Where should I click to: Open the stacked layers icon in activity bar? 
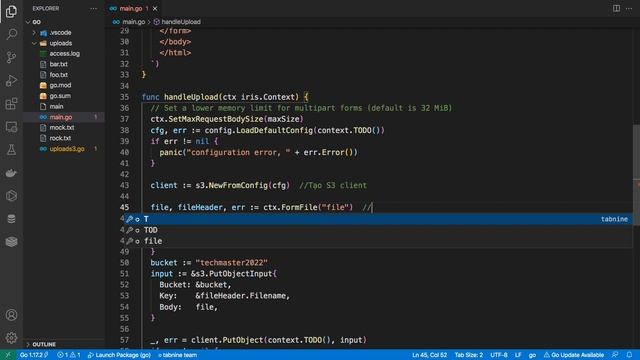point(11,242)
